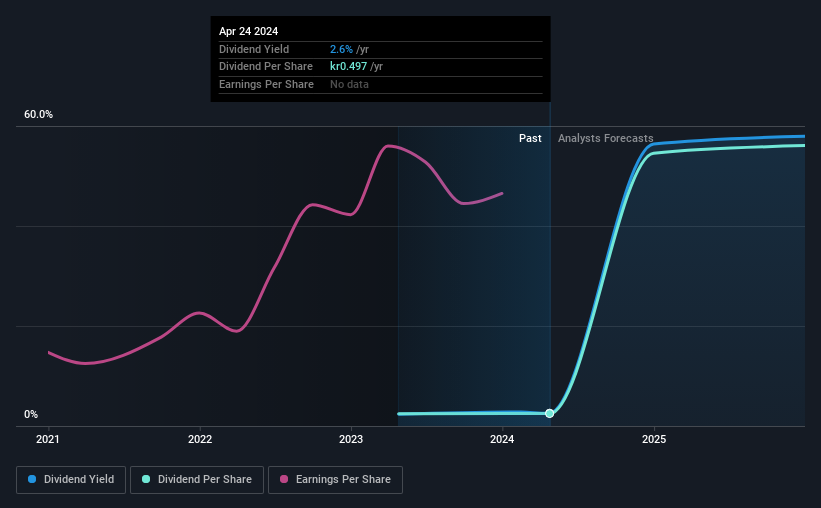Click the kr0.497 Dividend Per Share value

(348, 67)
